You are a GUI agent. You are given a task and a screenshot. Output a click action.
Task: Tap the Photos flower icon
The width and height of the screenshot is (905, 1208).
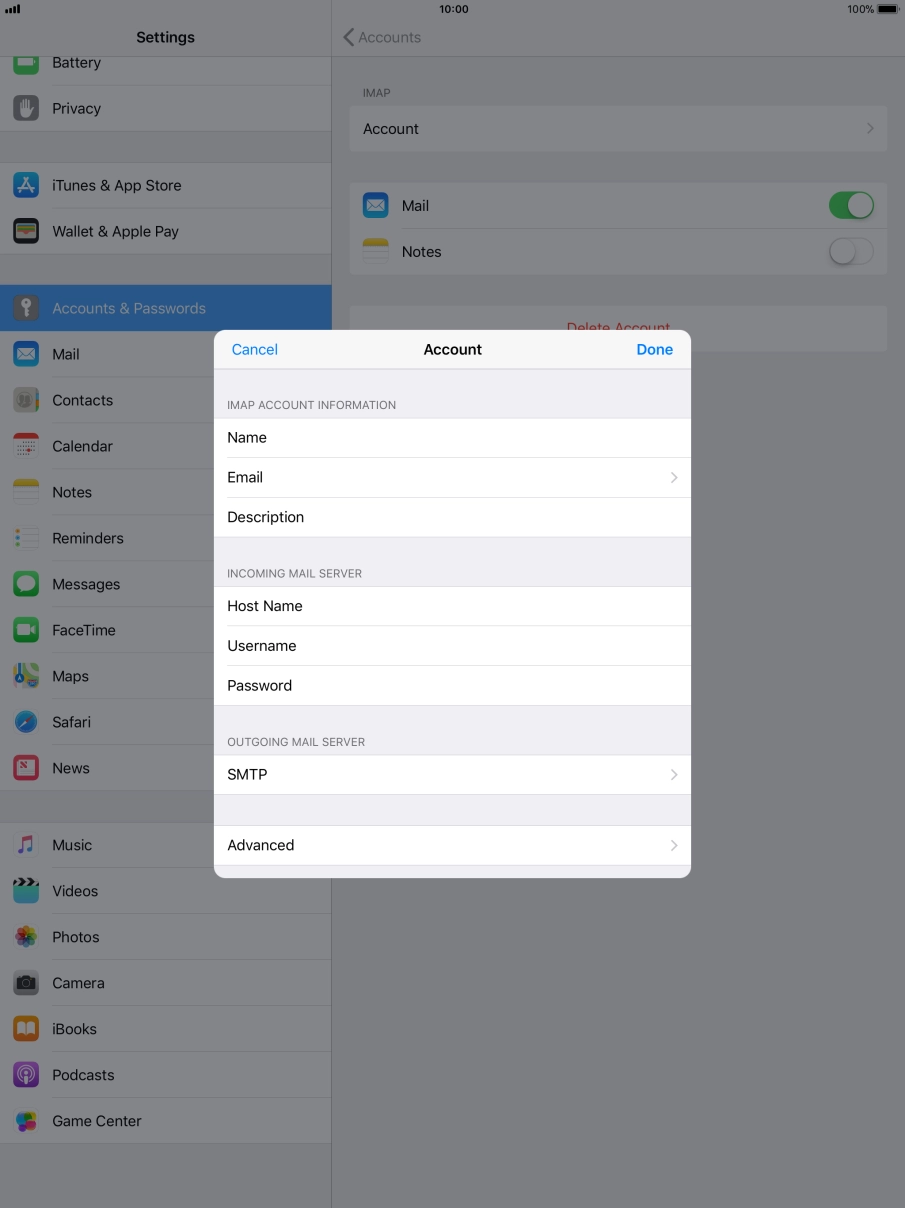[26, 937]
